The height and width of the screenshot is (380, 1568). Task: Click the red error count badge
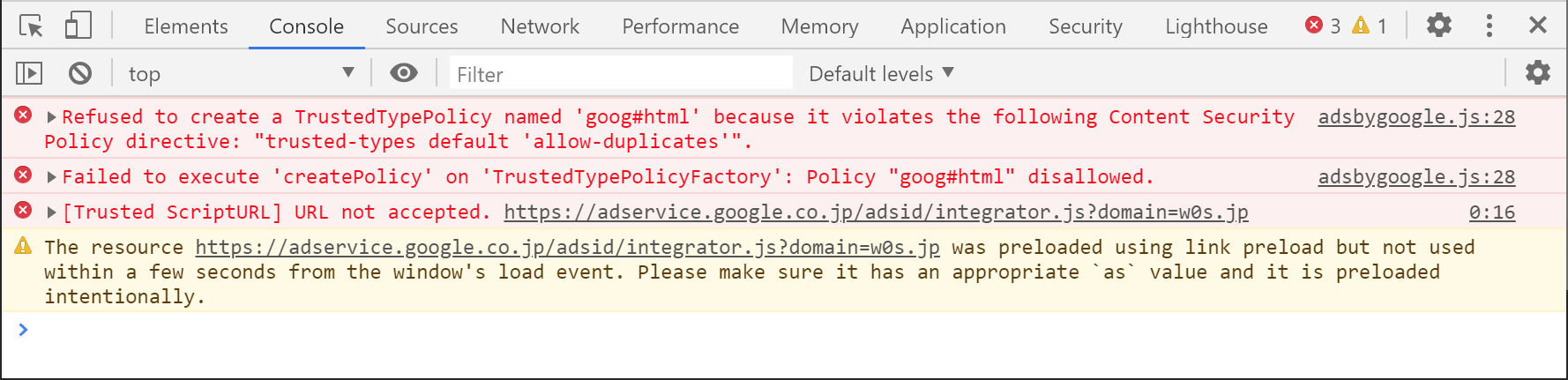tap(1323, 26)
